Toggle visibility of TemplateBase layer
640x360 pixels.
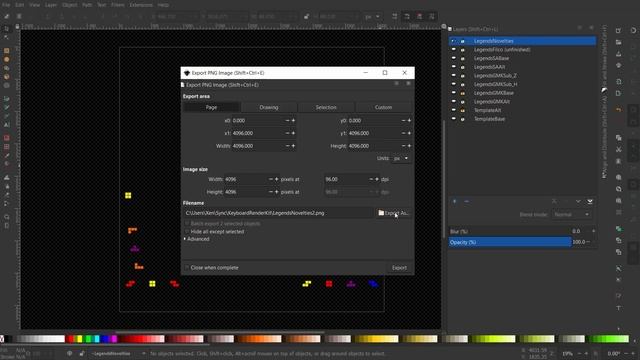click(453, 119)
